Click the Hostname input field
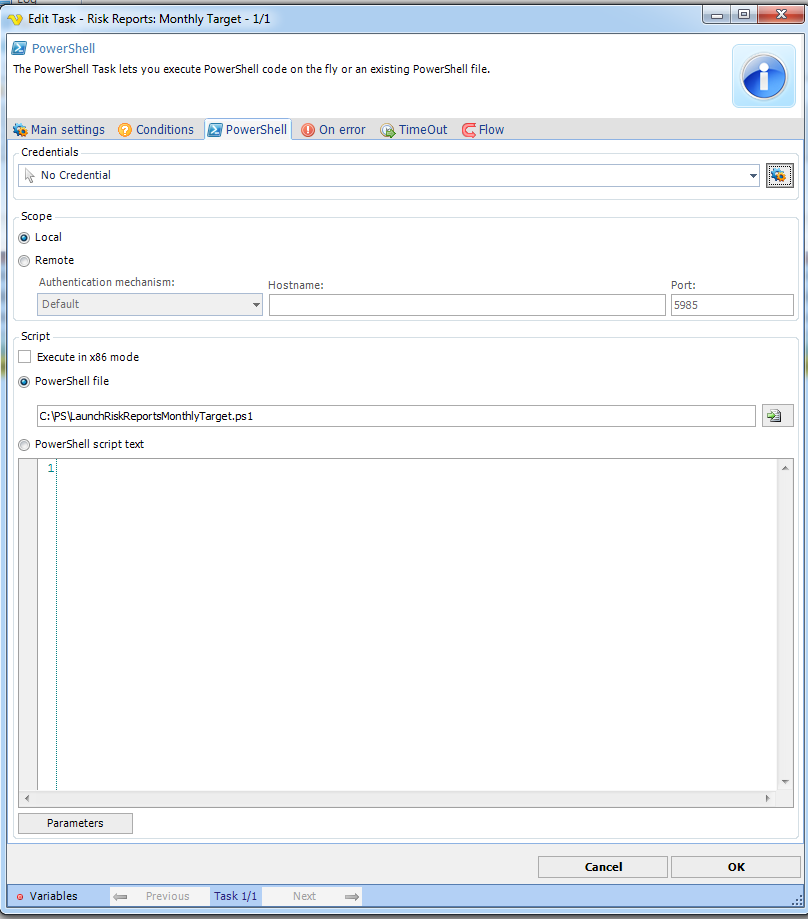Image resolution: width=808 pixels, height=919 pixels. pyautogui.click(x=467, y=305)
